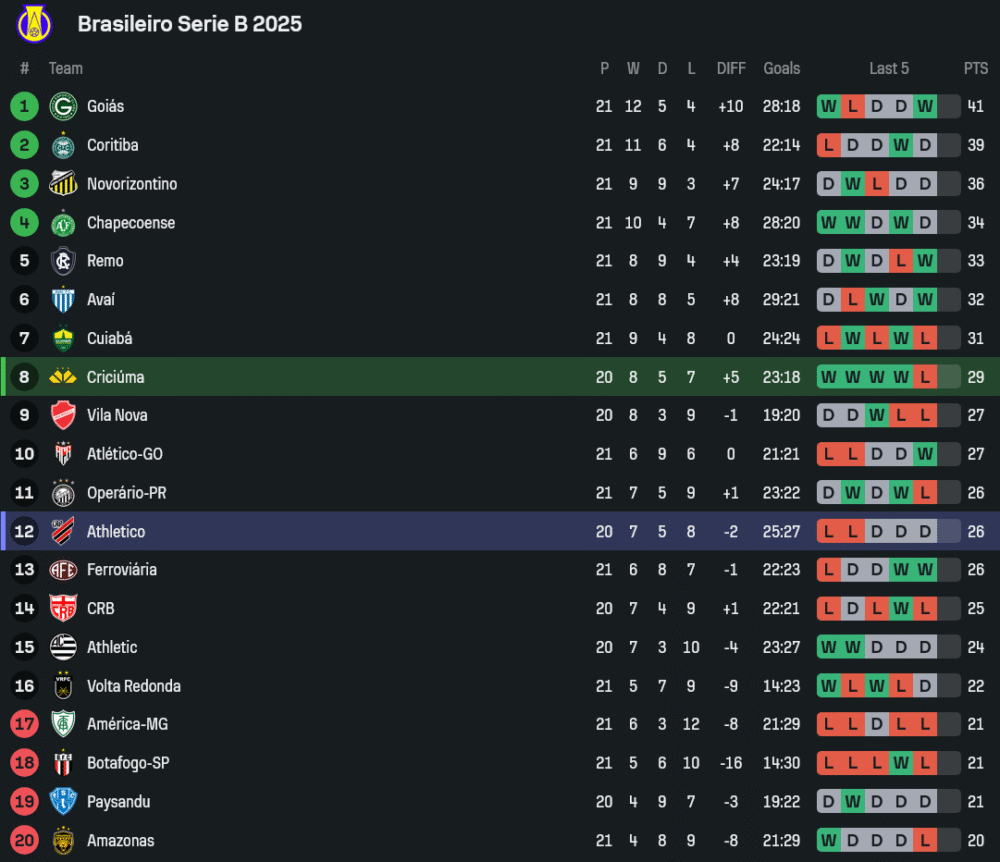Open the Volta Redonda team link
The width and height of the screenshot is (1000, 862).
135,686
